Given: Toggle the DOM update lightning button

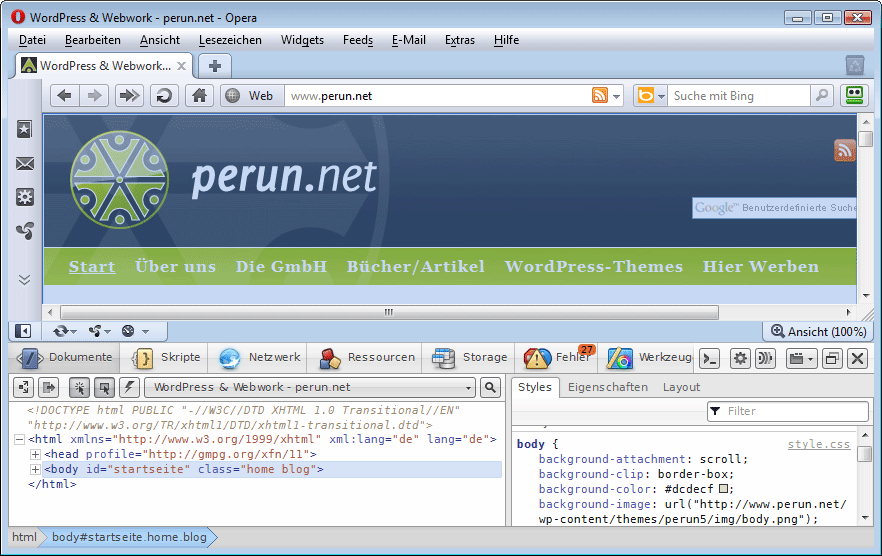Looking at the screenshot, I should pos(129,387).
